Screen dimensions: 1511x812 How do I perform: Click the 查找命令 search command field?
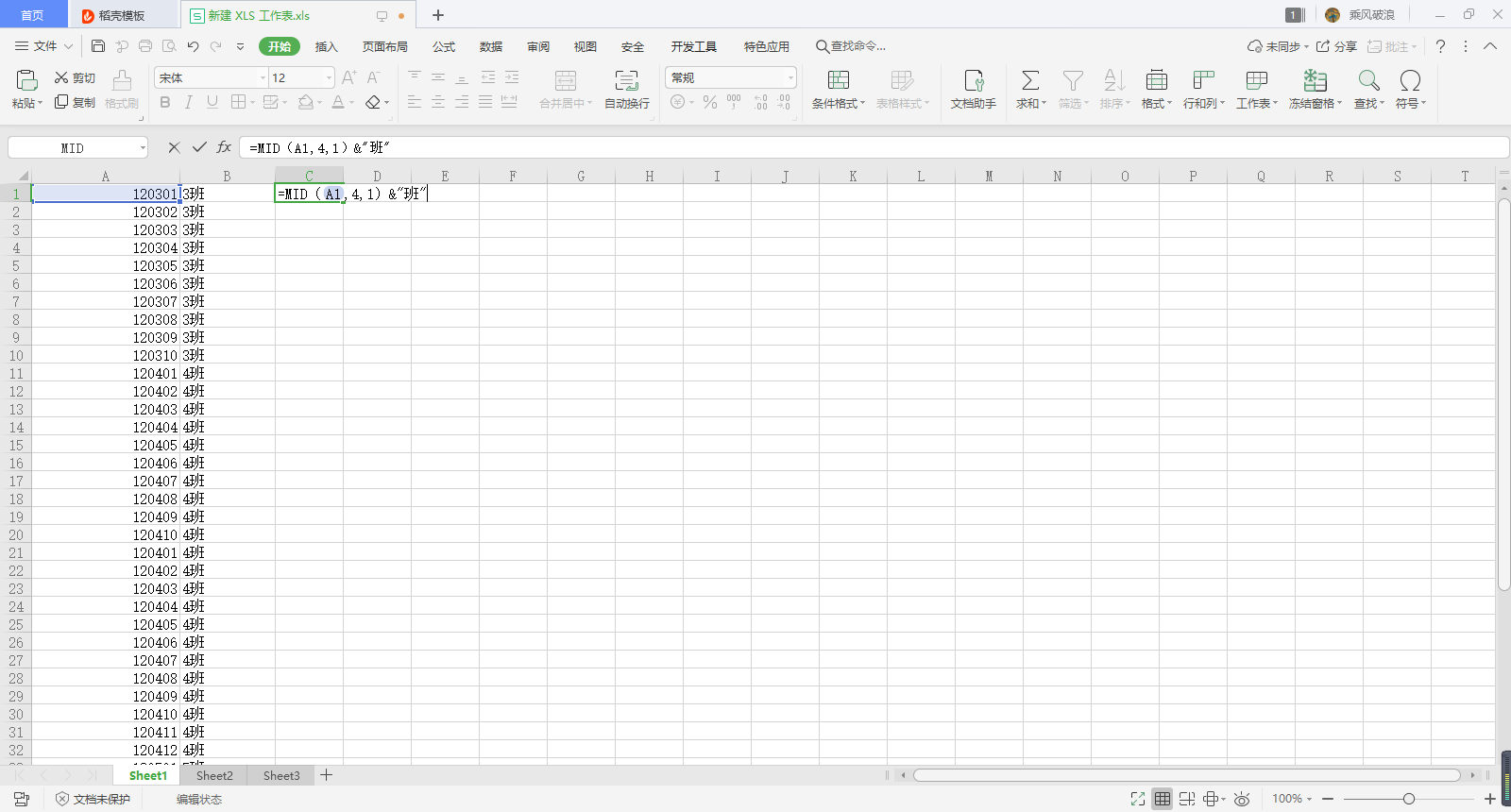pyautogui.click(x=852, y=46)
